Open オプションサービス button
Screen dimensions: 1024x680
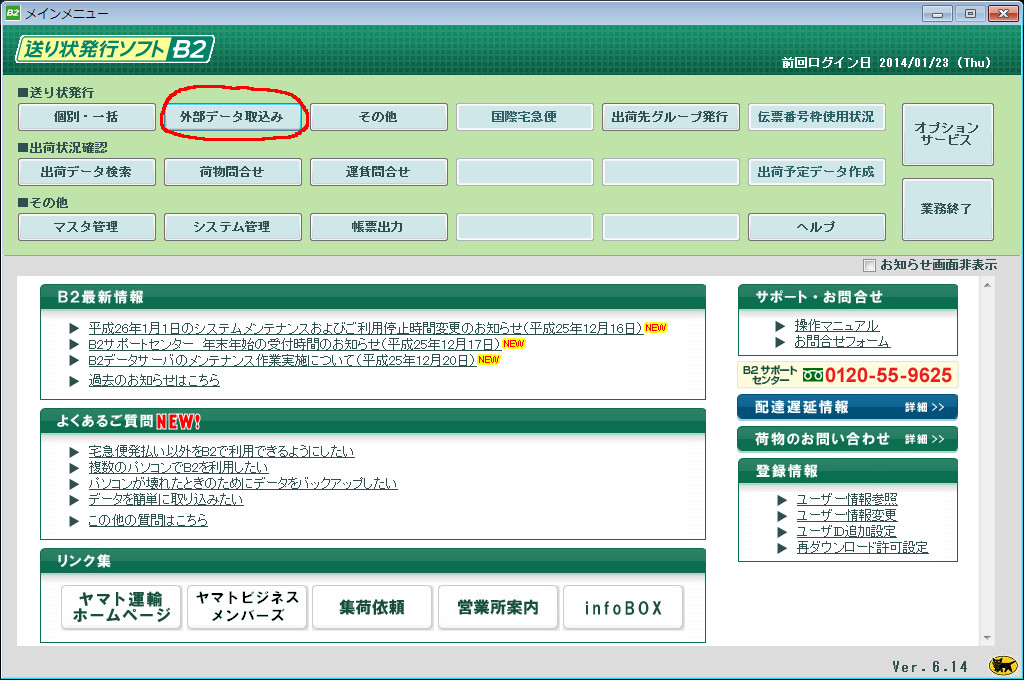[947, 134]
